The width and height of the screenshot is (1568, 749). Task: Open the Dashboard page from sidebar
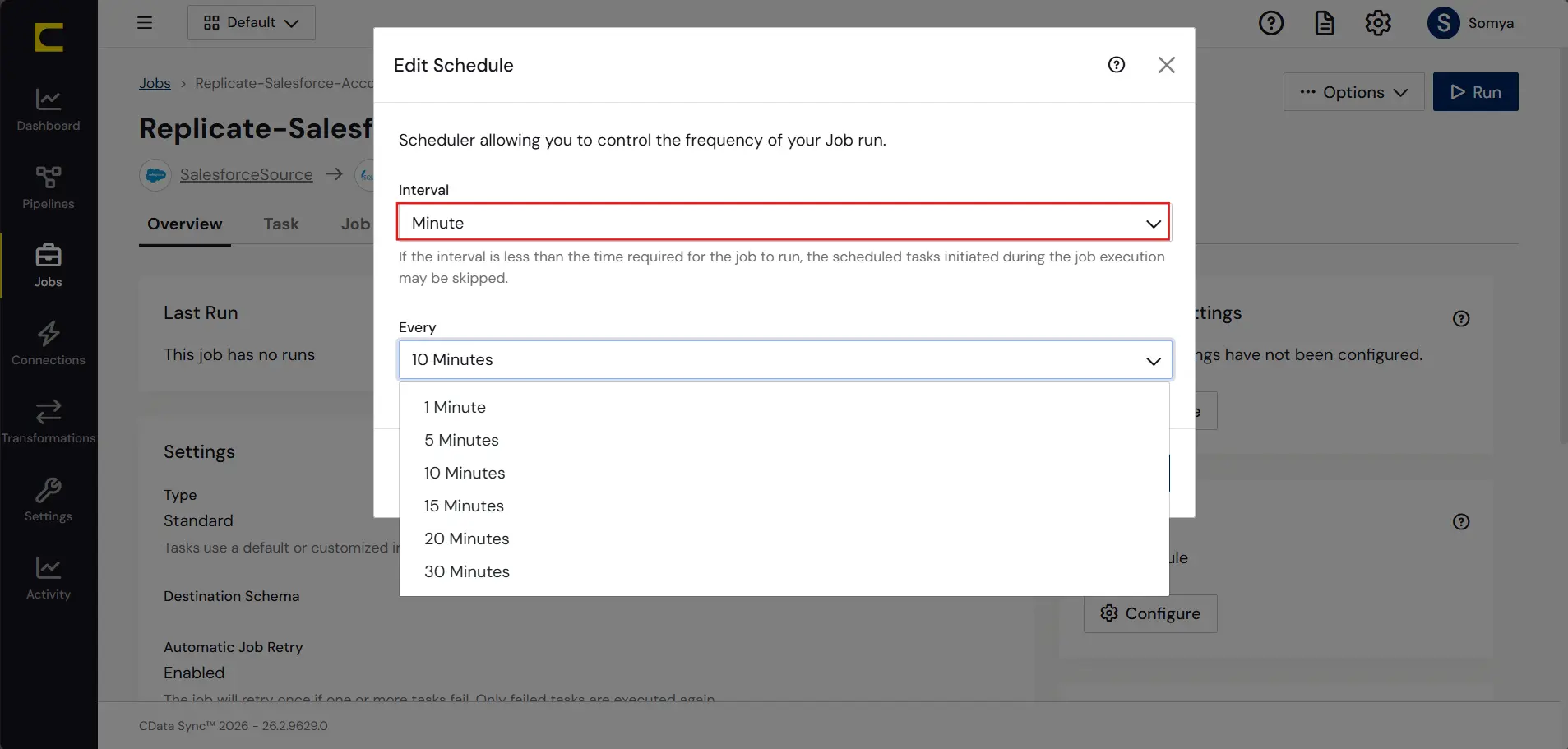pyautogui.click(x=49, y=110)
